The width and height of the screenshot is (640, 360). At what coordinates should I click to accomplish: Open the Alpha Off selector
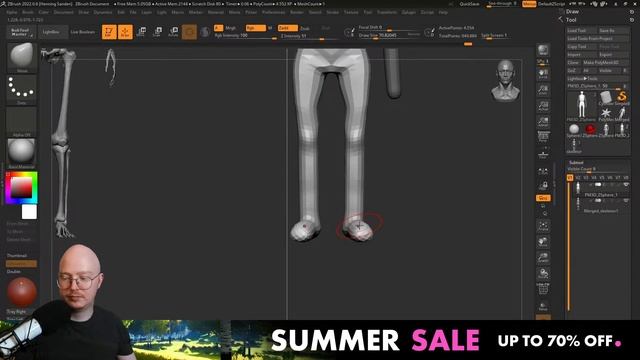tap(22, 122)
